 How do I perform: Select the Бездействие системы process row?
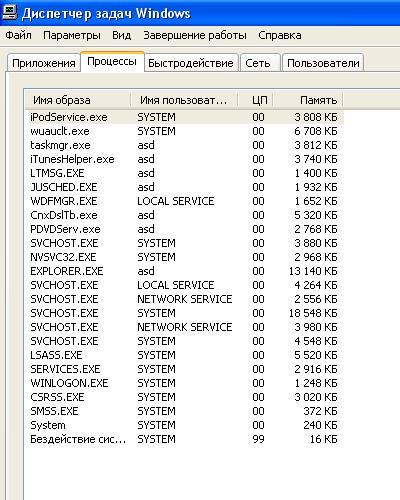tap(184, 439)
